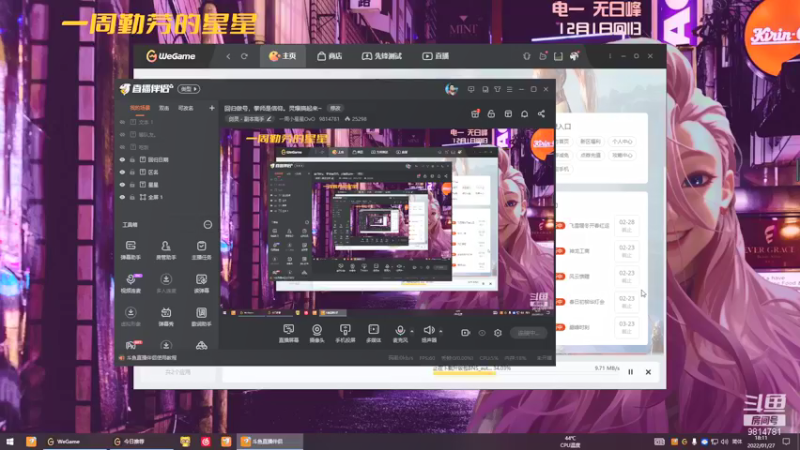Refresh the WeGame page
This screenshot has height=450, width=800.
(x=244, y=56)
